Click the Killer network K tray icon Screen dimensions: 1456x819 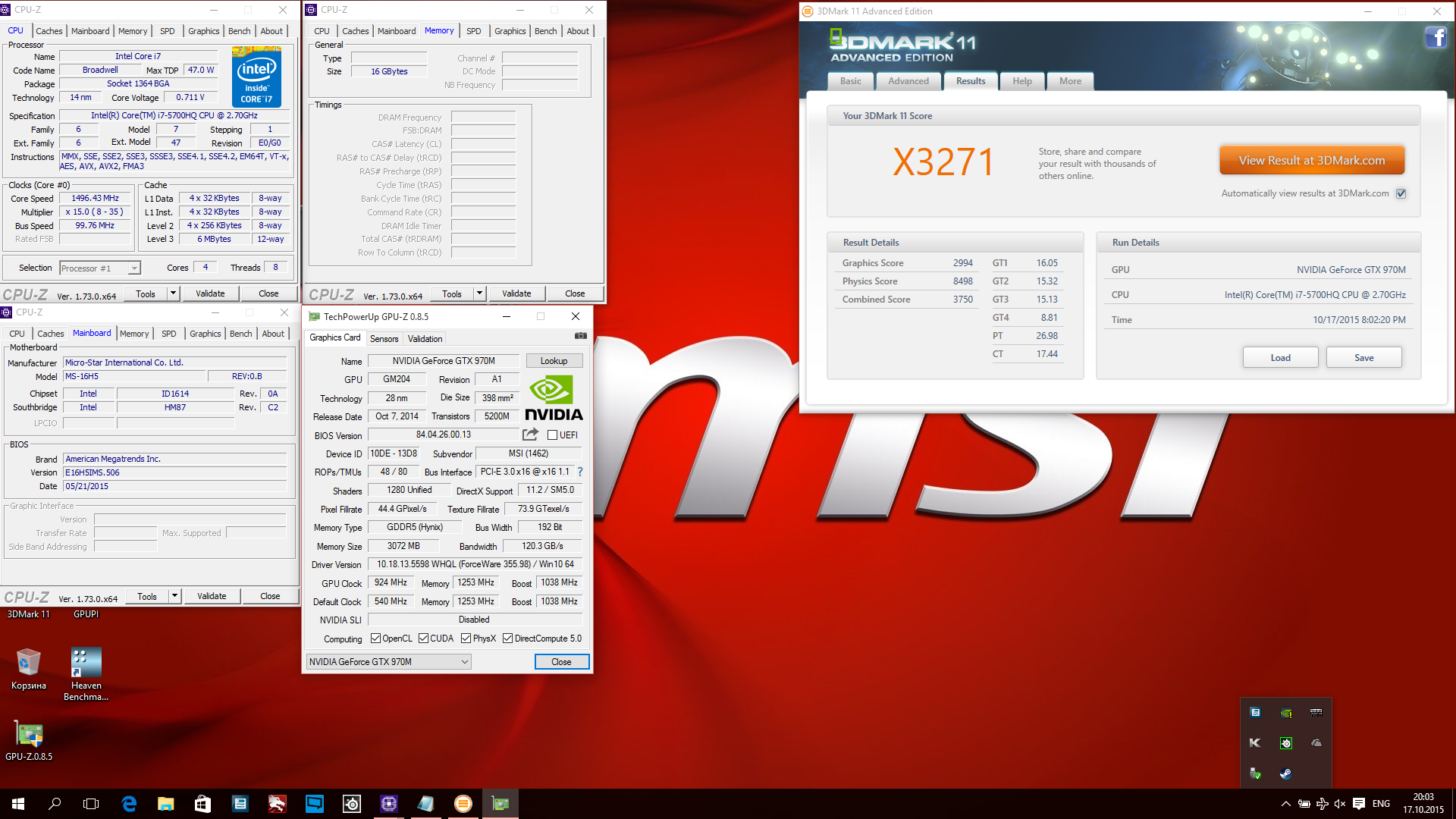point(1255,742)
